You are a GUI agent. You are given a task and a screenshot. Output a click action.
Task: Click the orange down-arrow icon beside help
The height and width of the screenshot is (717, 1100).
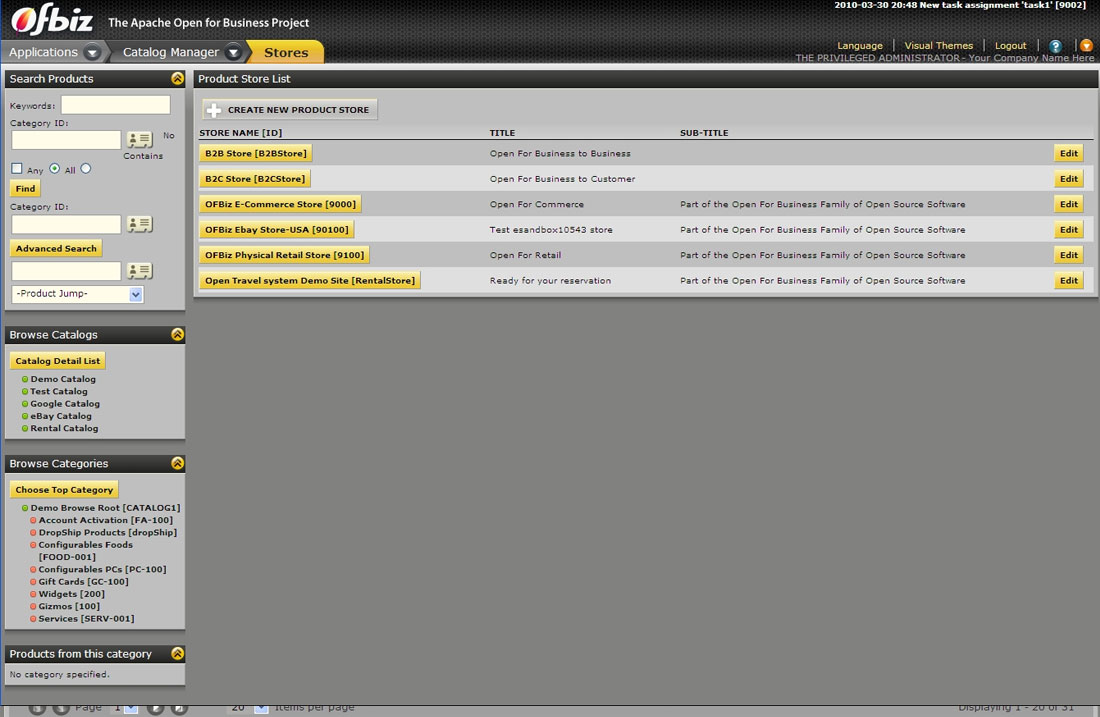[1086, 46]
